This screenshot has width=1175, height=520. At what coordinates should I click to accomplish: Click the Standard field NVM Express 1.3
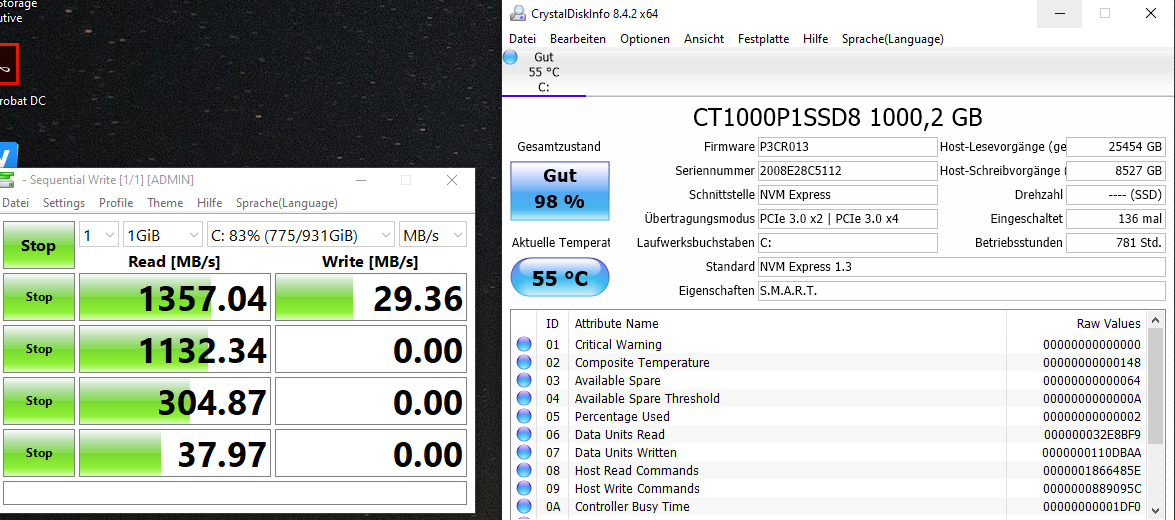pos(961,267)
